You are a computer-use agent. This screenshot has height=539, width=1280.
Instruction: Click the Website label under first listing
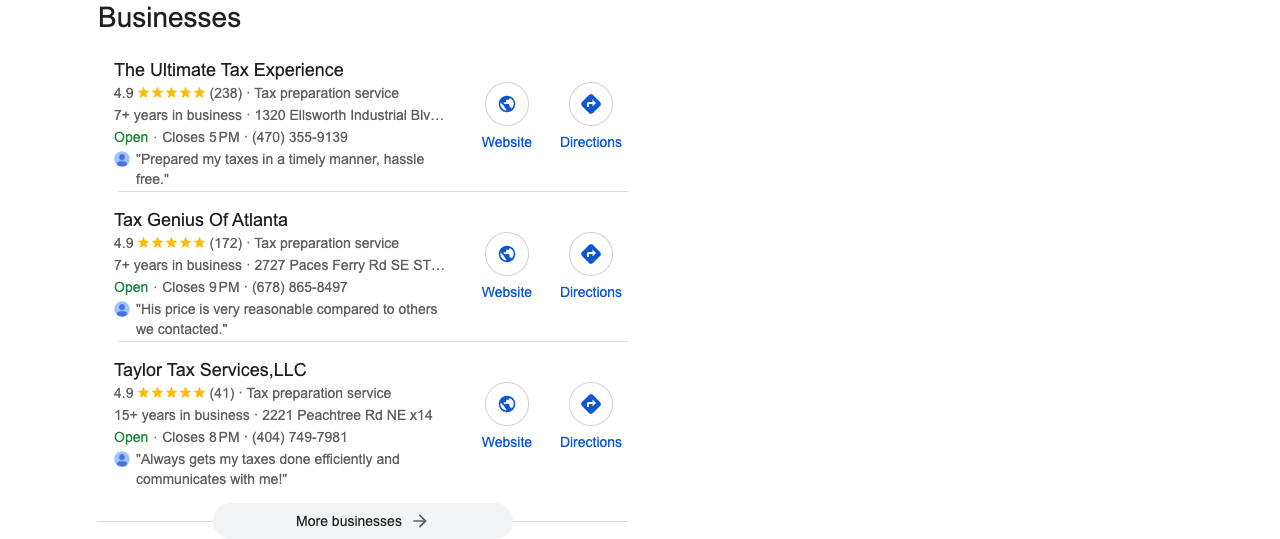pos(507,142)
